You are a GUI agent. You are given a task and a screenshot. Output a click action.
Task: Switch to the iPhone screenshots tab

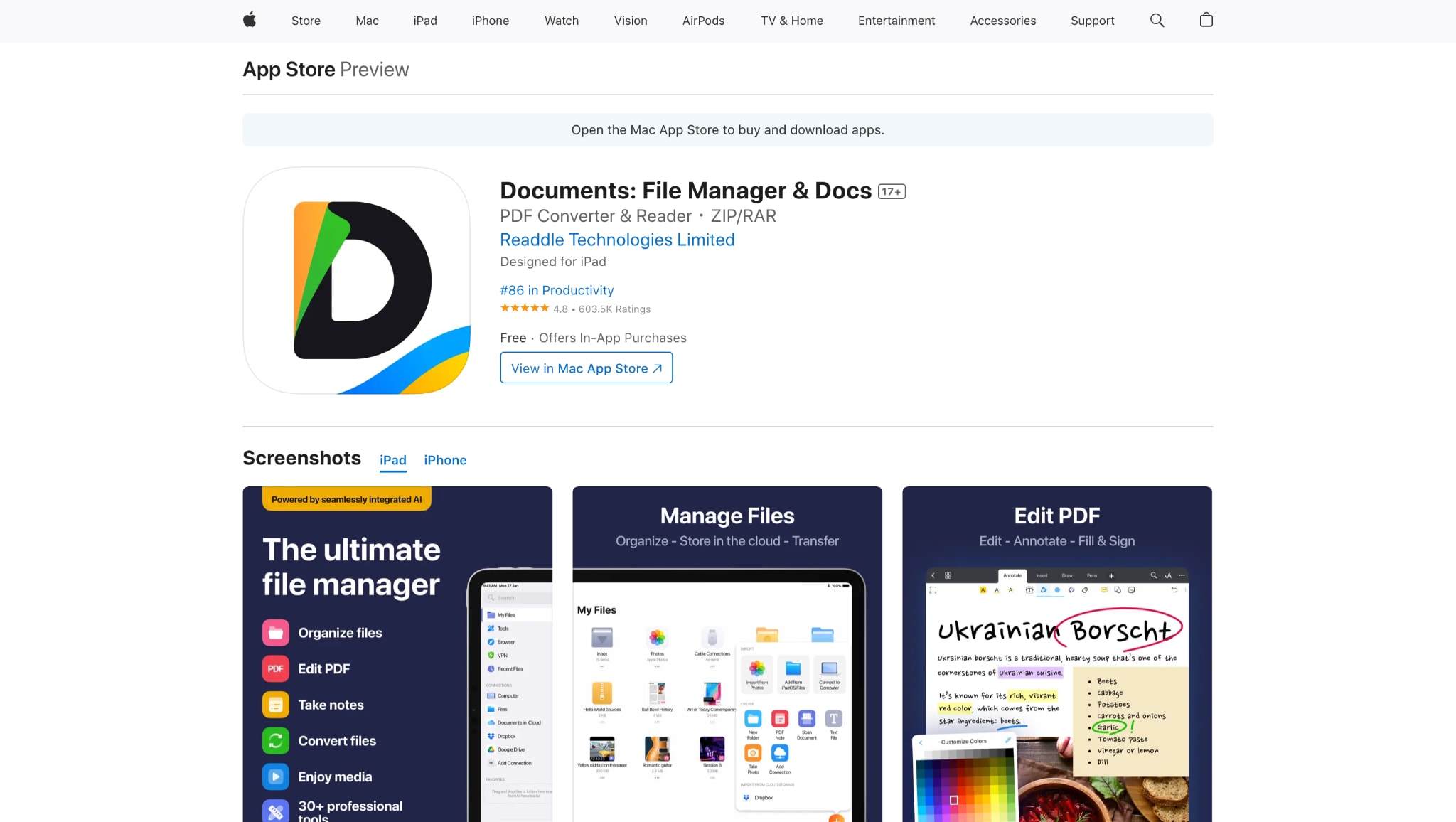click(x=445, y=460)
